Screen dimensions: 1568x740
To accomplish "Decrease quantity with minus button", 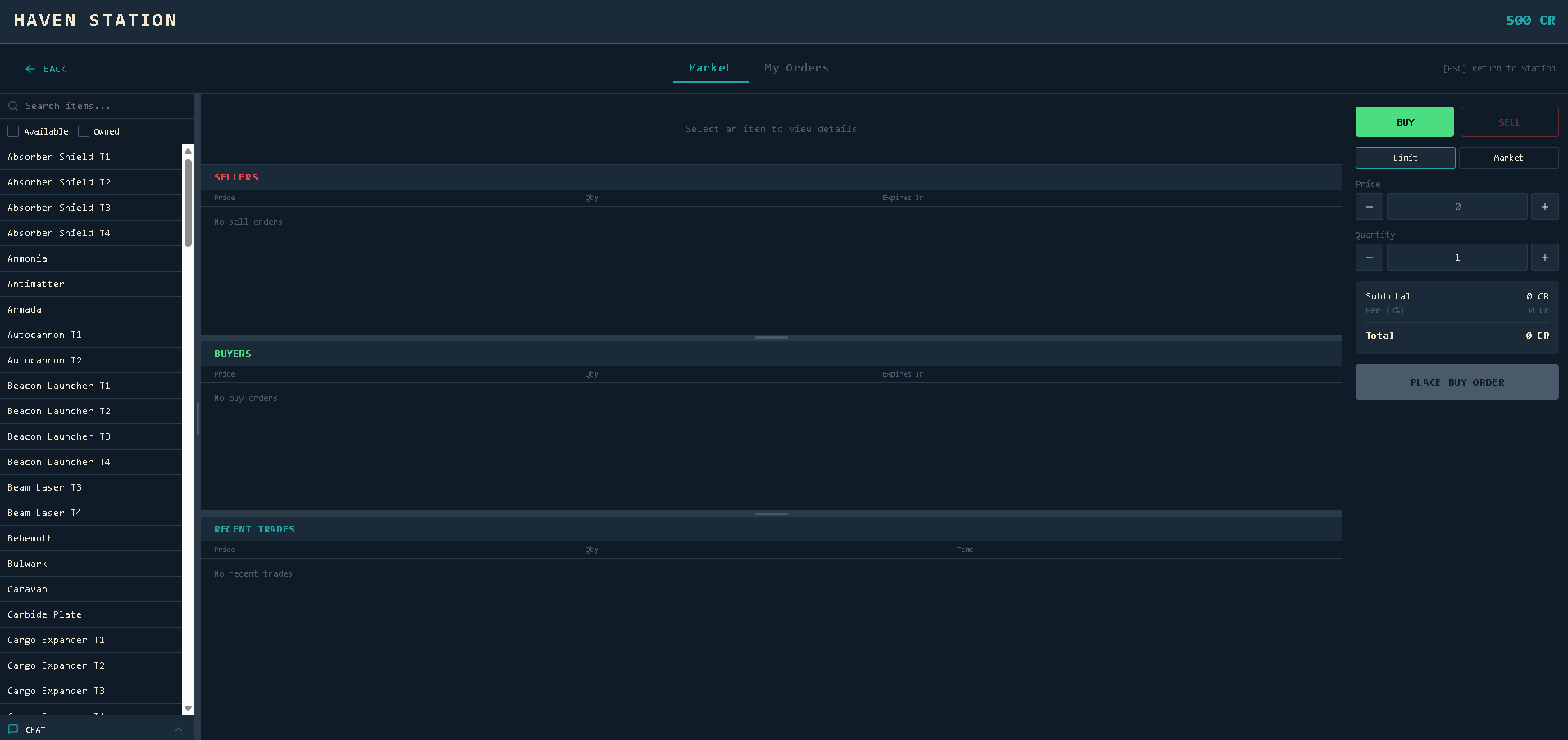I will [x=1369, y=258].
